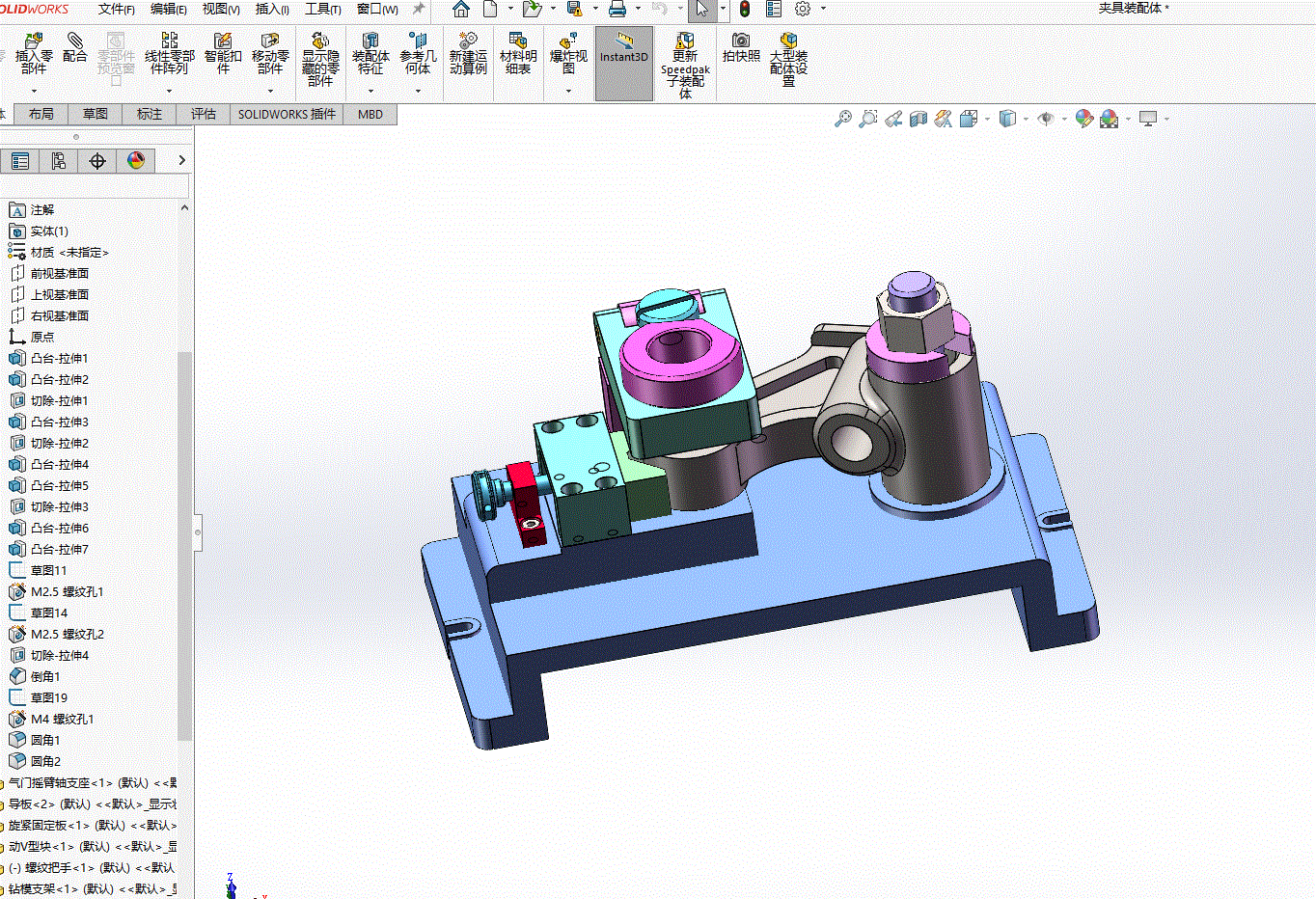Click the feature tree vertical scrollbar
Viewport: 1316px width, 899px height.
pos(184,545)
